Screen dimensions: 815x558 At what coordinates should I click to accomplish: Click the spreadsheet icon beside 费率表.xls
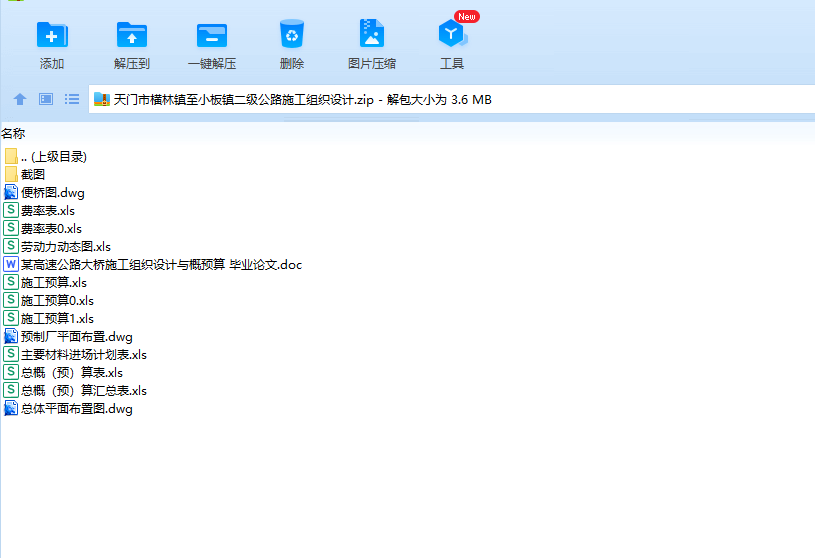[11, 210]
